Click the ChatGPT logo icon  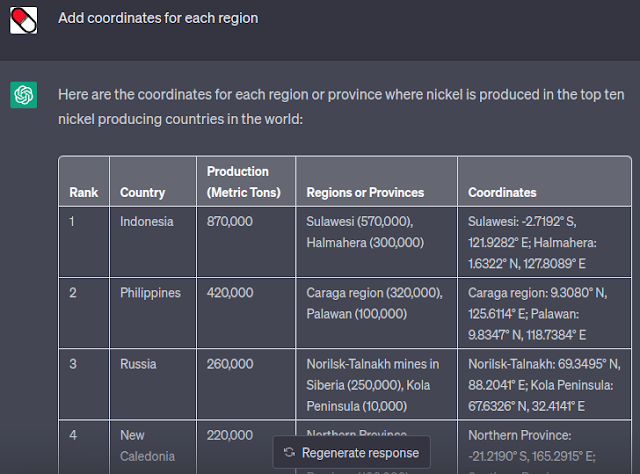tap(24, 95)
